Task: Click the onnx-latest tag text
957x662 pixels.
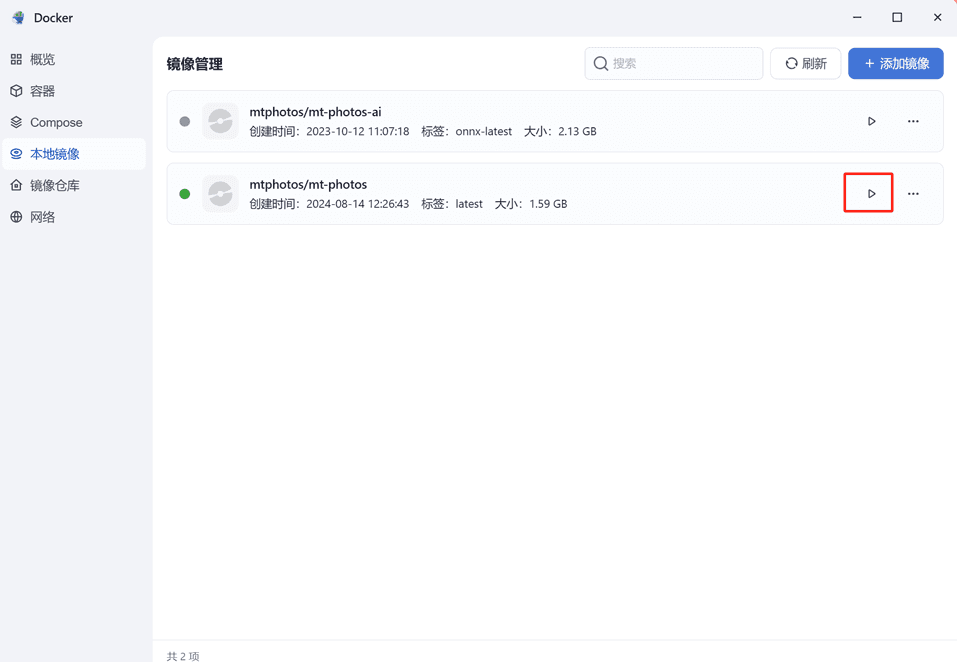Action: pos(483,131)
